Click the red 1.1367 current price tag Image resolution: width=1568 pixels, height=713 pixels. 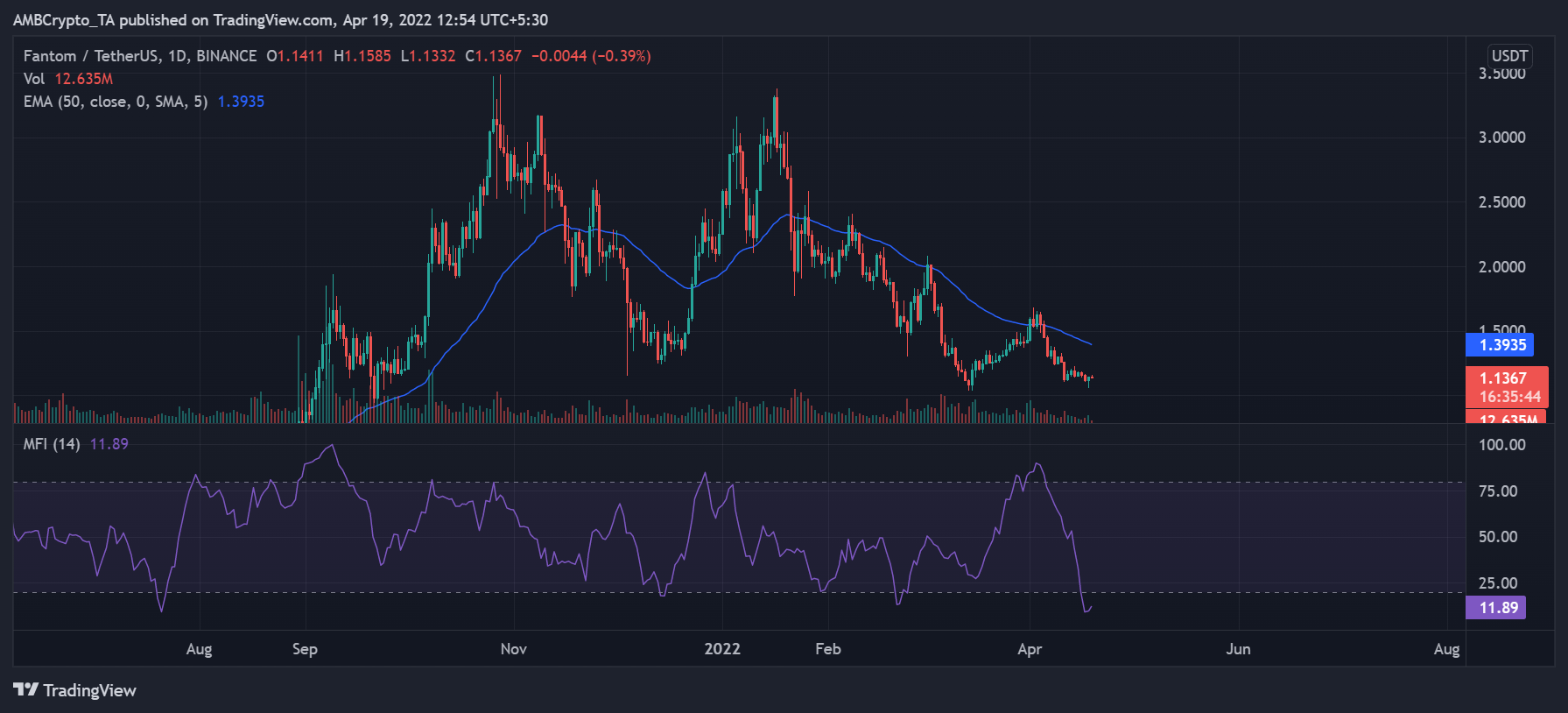point(1507,387)
